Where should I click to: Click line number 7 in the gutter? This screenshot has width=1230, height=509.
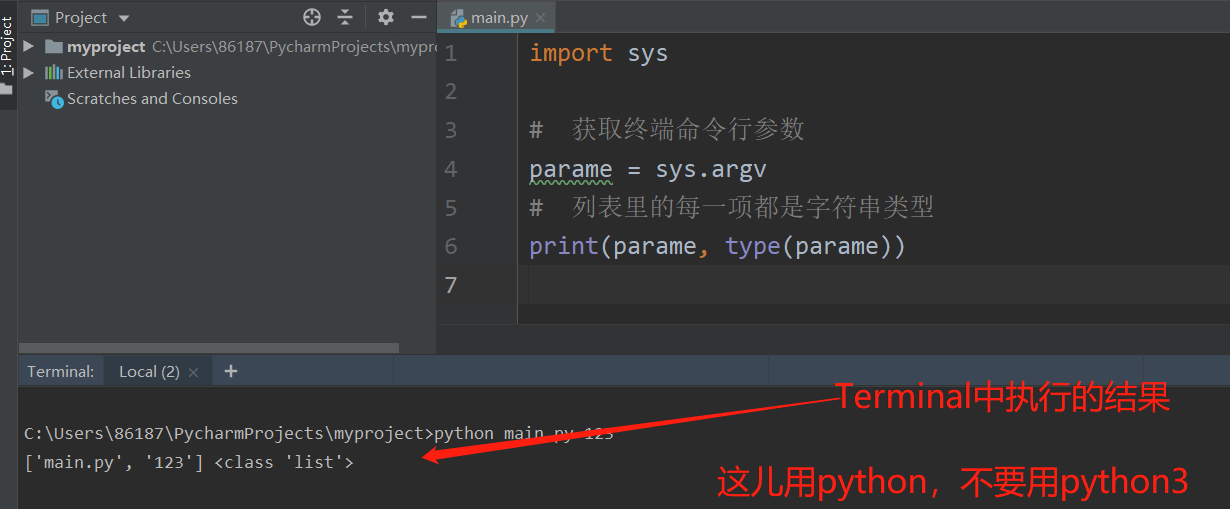(451, 285)
